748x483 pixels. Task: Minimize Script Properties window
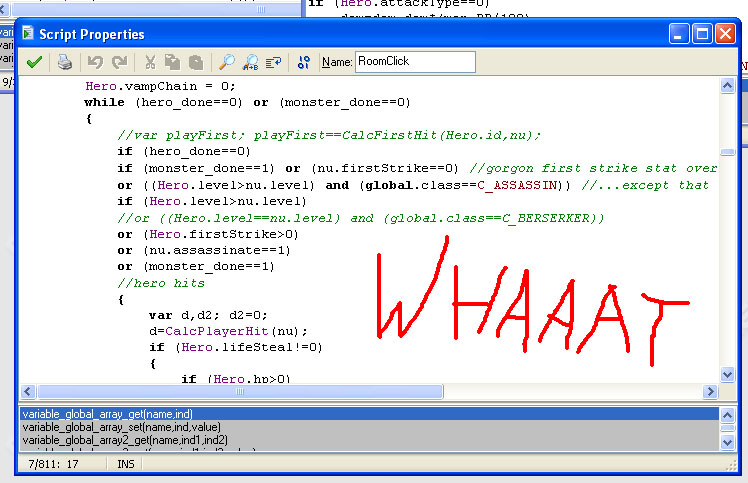(678, 34)
